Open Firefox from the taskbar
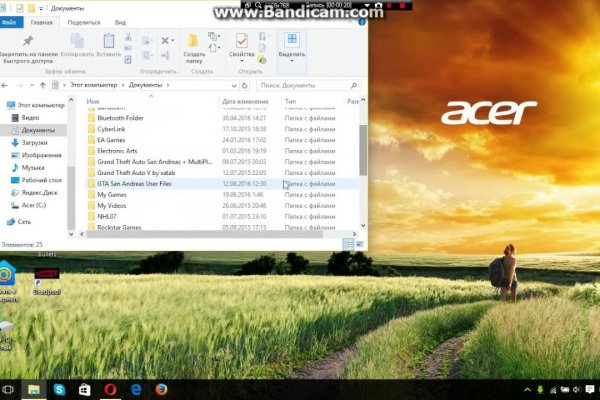The image size is (600, 400). pyautogui.click(x=162, y=388)
